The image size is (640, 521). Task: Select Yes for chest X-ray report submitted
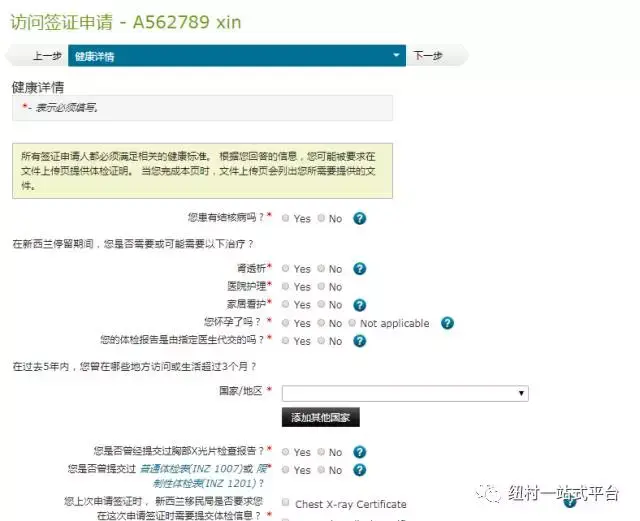point(286,452)
